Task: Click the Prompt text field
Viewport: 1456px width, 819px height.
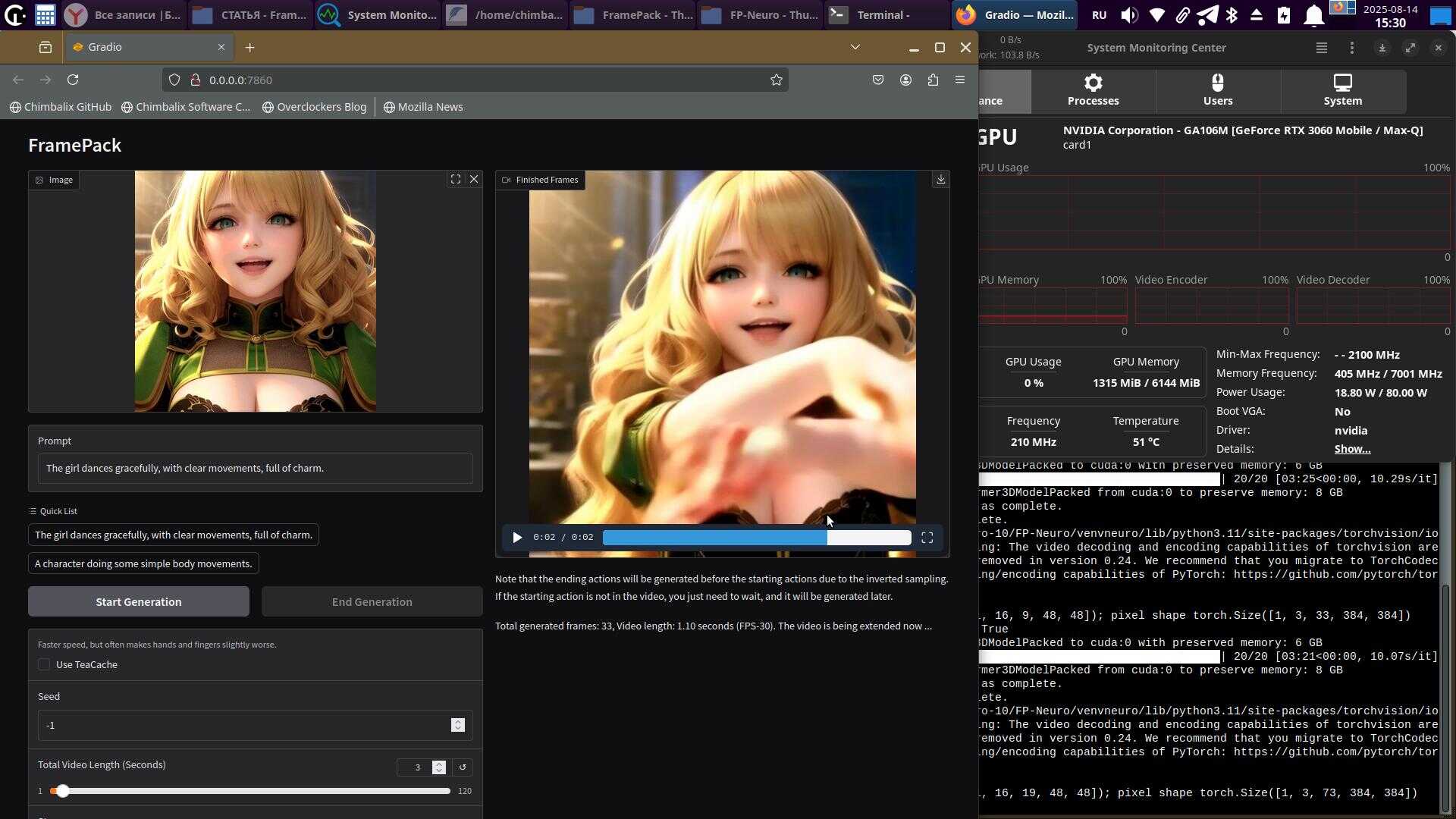Action: pos(255,469)
